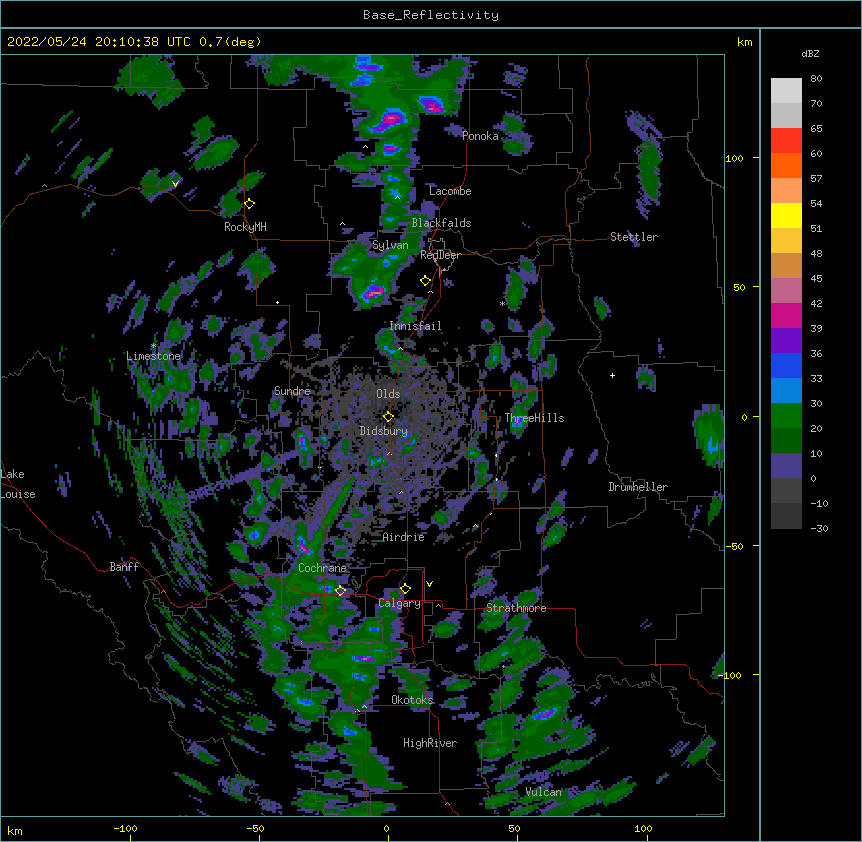The image size is (862, 842).
Task: Click the Okotoks town label
Action: [412, 700]
